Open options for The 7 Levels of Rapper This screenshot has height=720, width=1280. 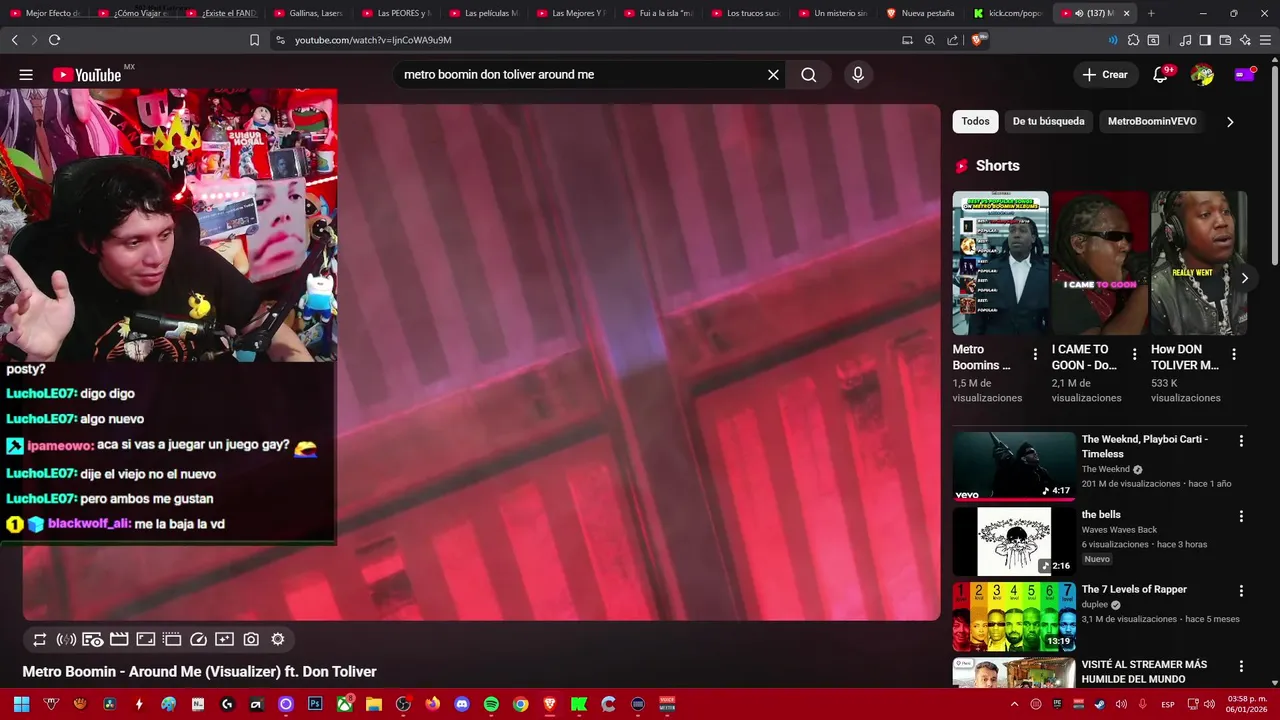(x=1241, y=591)
